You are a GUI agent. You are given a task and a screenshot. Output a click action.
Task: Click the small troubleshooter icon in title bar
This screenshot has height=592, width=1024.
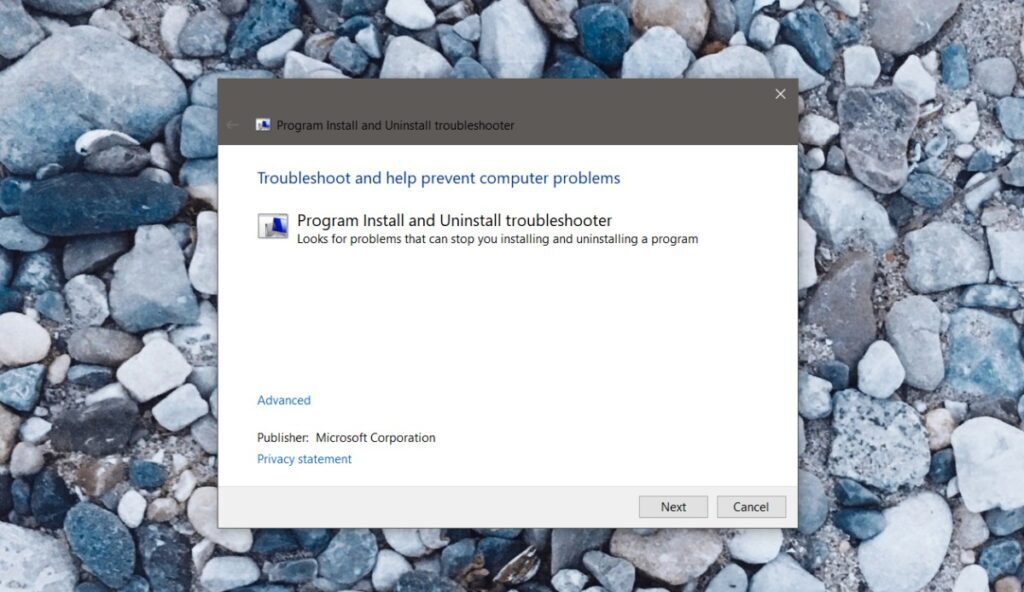coord(264,125)
